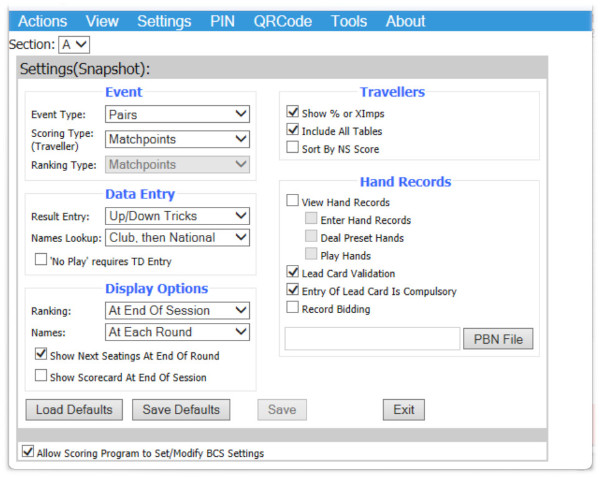Image resolution: width=600 pixels, height=477 pixels.
Task: Enable Sort By NS Score
Action: [x=292, y=148]
